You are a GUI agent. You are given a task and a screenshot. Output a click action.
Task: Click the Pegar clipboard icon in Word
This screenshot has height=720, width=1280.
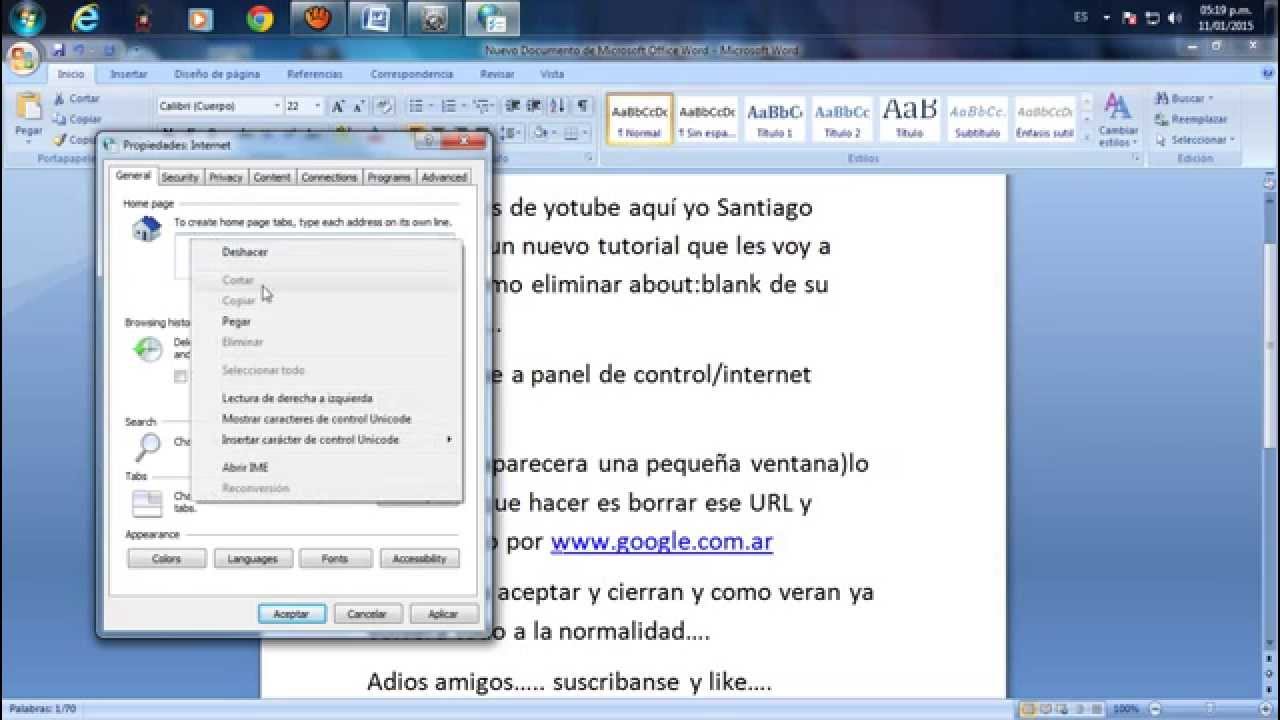coord(28,107)
